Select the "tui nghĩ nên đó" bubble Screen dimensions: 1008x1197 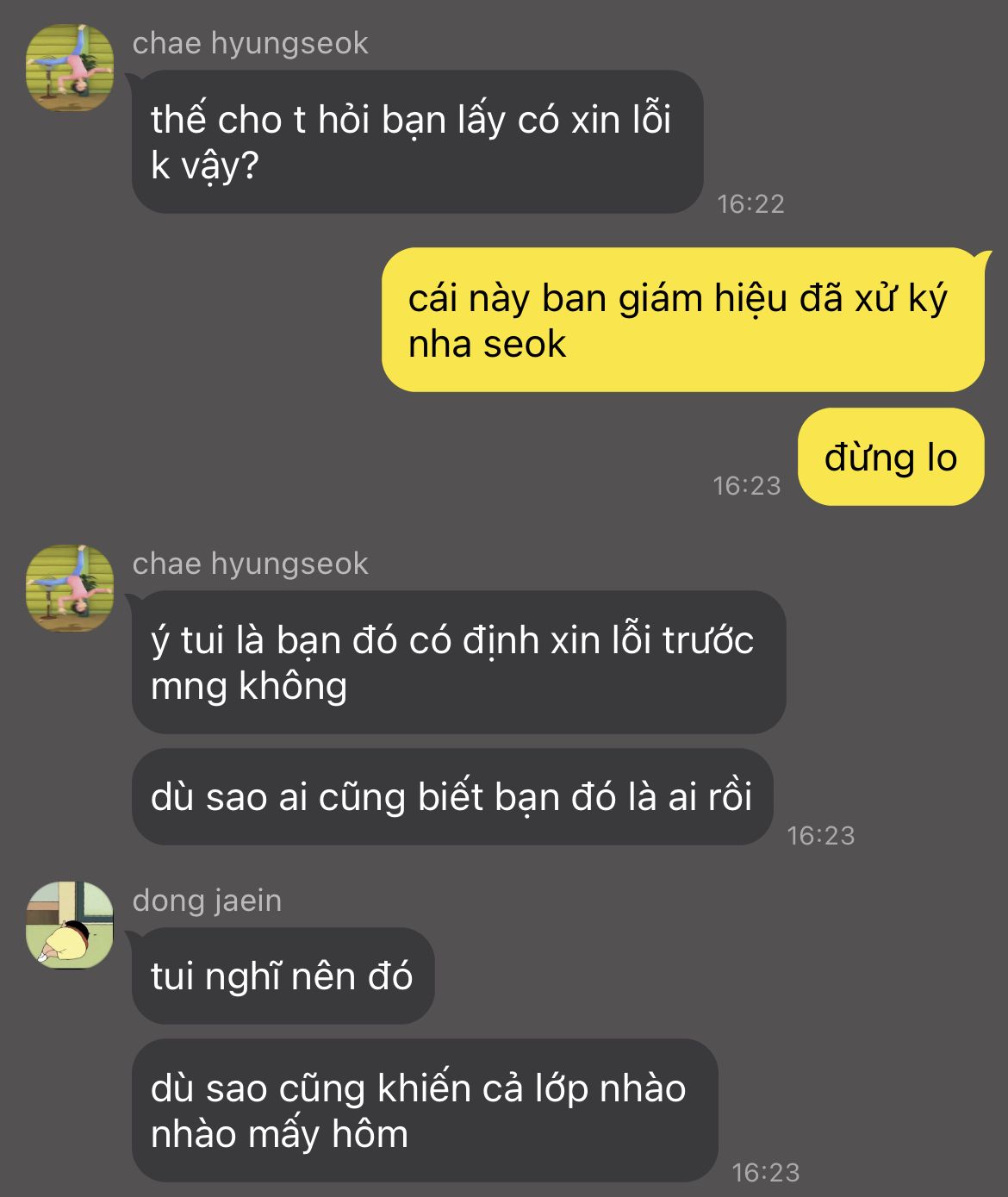pyautogui.click(x=283, y=976)
